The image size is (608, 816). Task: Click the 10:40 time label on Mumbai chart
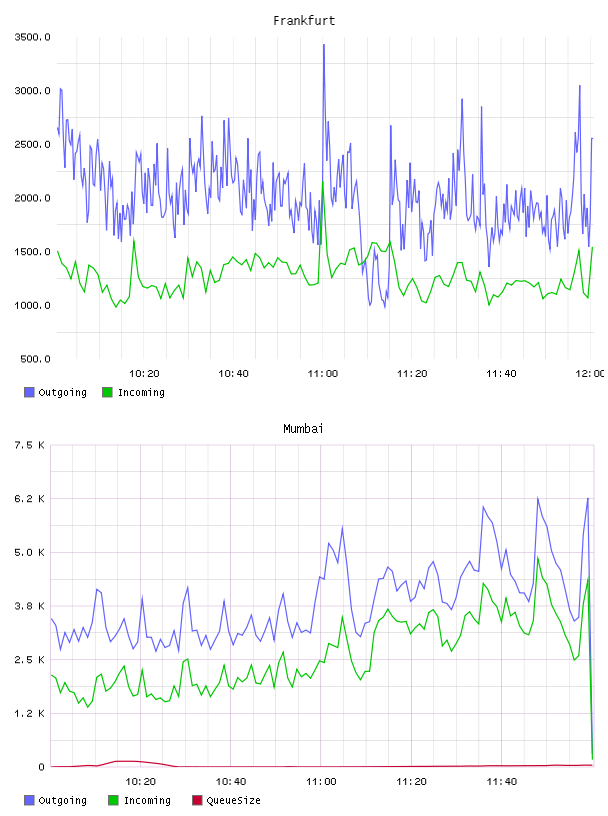click(x=231, y=781)
